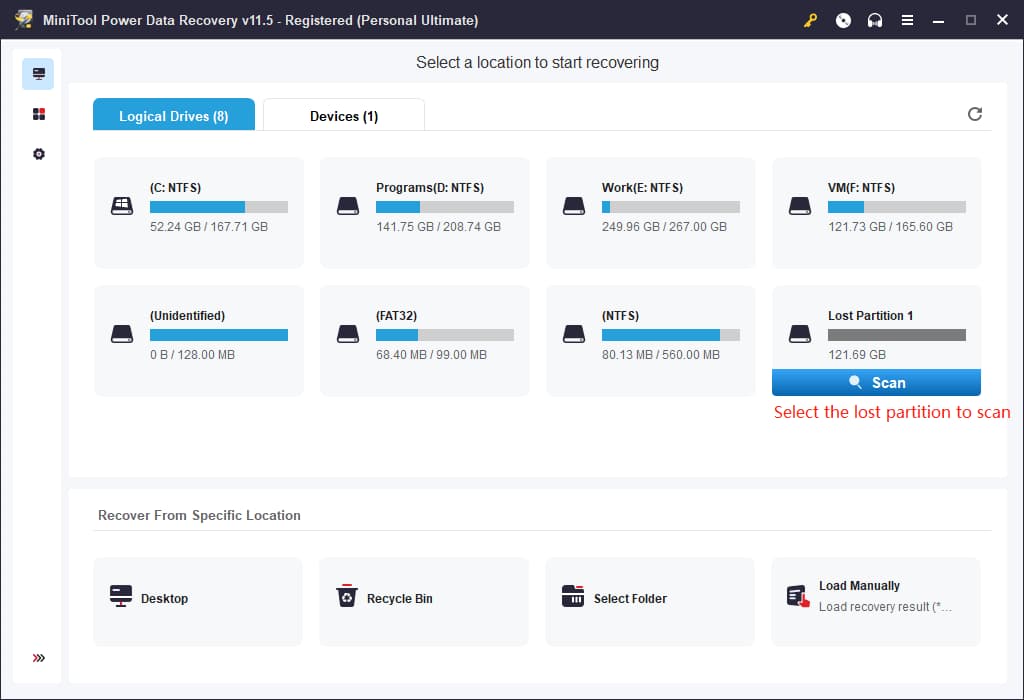Image resolution: width=1024 pixels, height=700 pixels.
Task: Select the Logical Drives (8) tab
Action: click(173, 116)
